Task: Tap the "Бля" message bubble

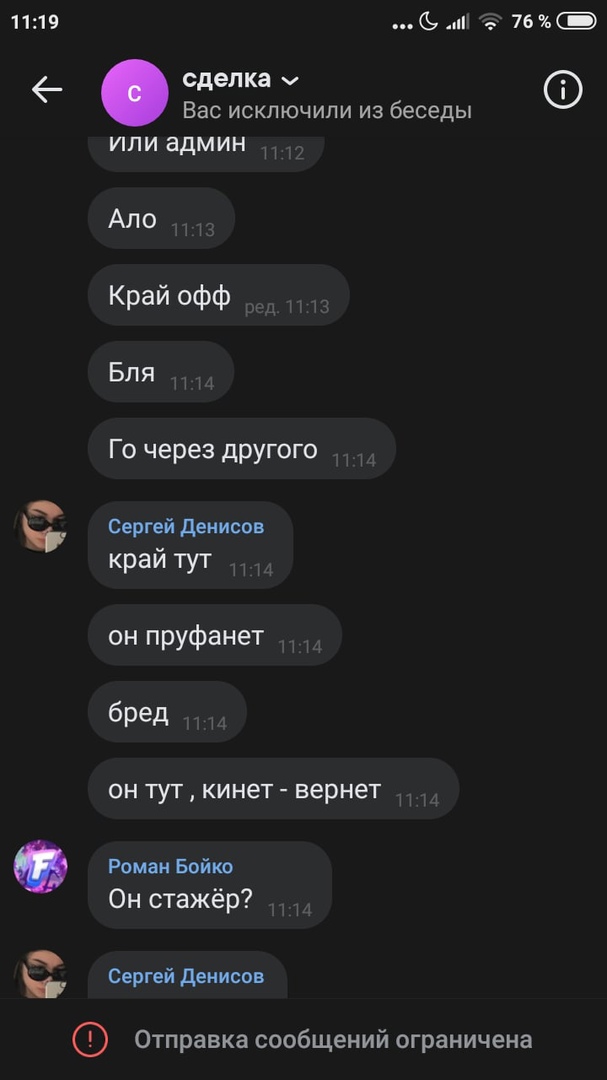Action: 161,372
